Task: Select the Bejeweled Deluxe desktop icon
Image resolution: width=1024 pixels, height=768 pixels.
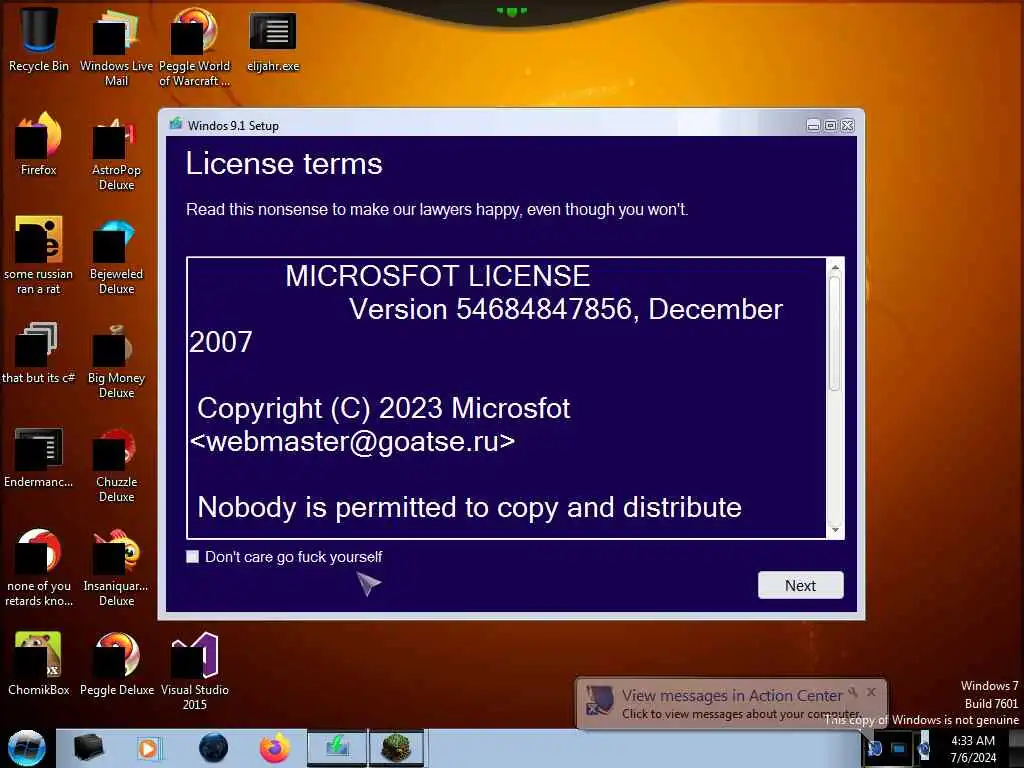Action: (x=116, y=255)
